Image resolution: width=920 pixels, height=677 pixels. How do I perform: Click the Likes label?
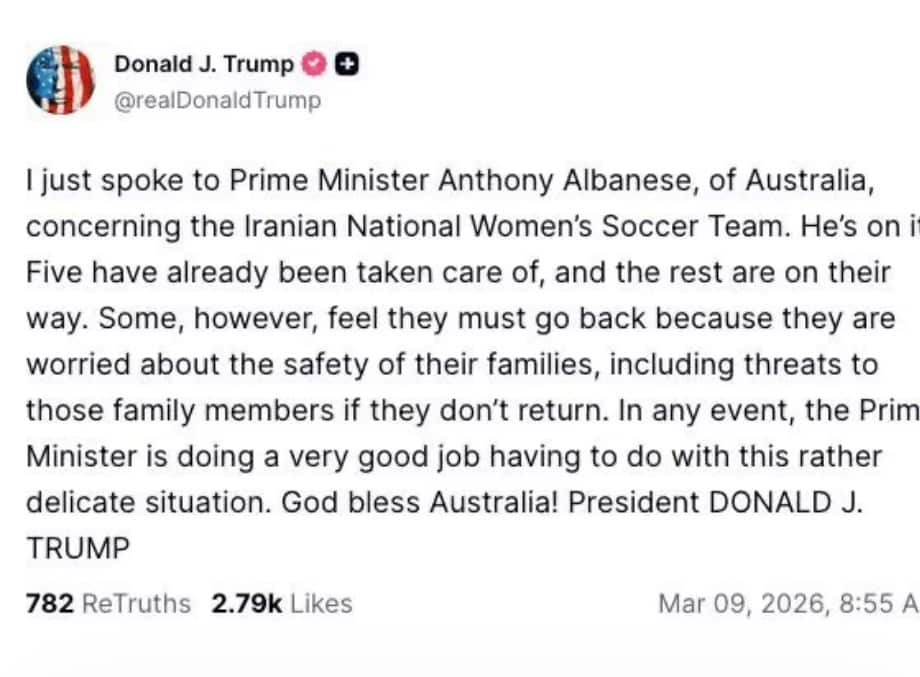pyautogui.click(x=321, y=603)
